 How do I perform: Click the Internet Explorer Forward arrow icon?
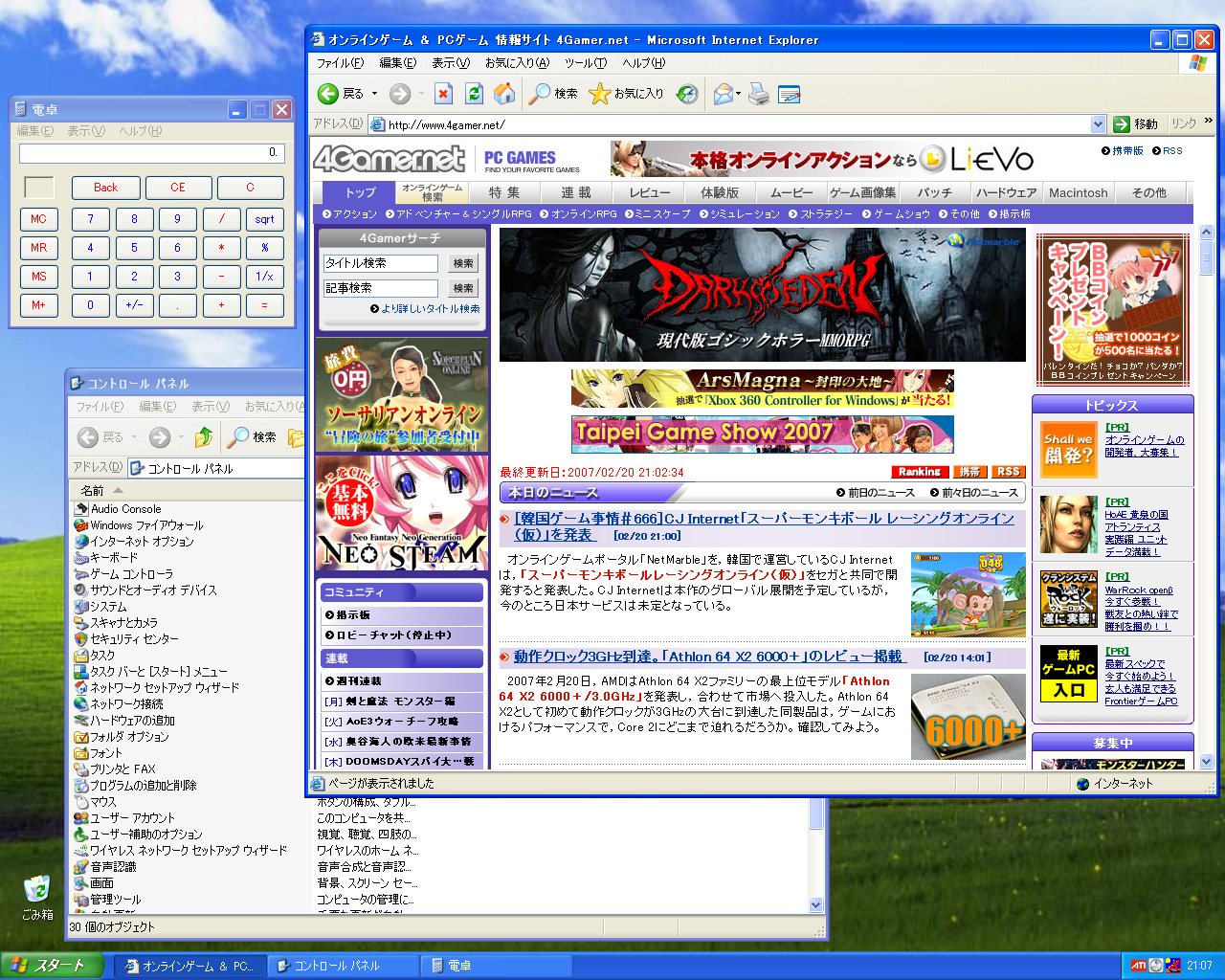point(400,94)
